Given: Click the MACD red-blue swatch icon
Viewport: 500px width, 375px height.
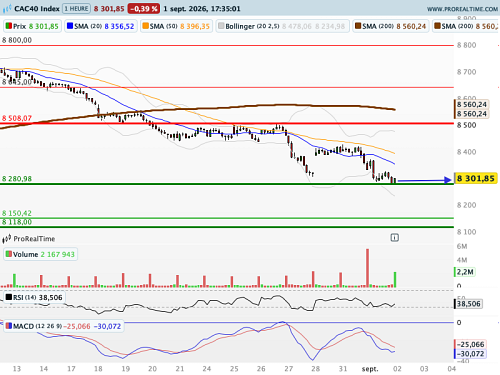Looking at the screenshot, I should [9, 326].
